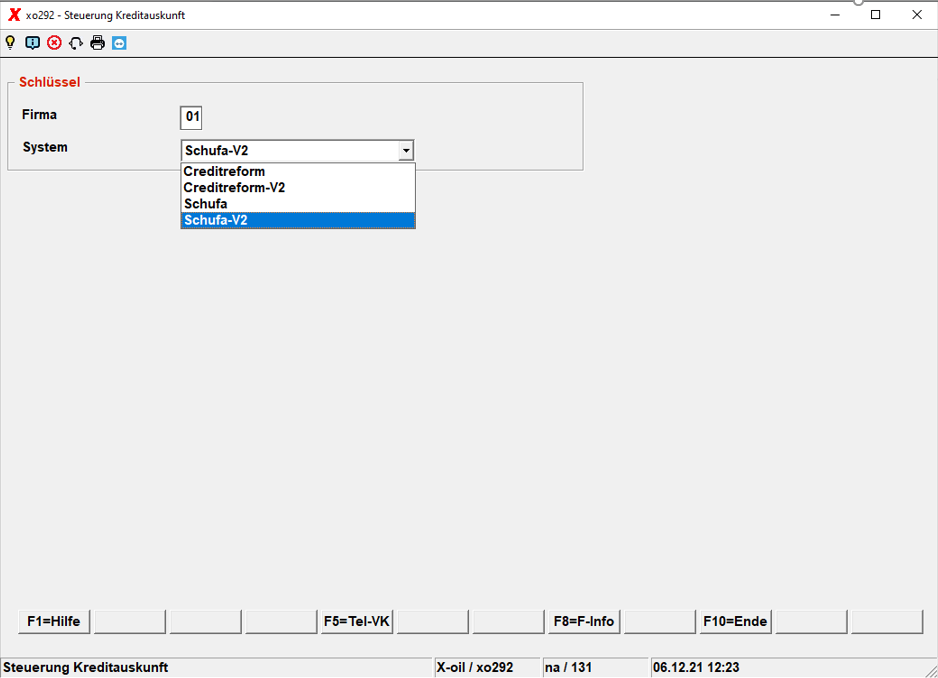Click the F8=F-Info button
The width and height of the screenshot is (938, 678).
coord(584,621)
